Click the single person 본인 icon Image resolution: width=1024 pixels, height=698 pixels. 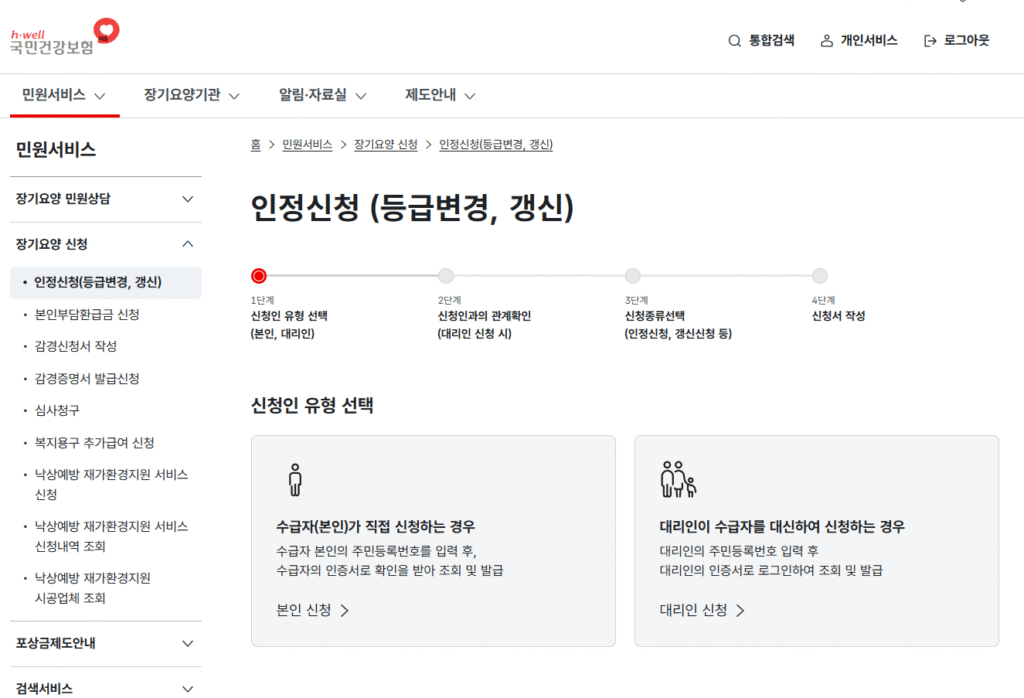(x=295, y=480)
